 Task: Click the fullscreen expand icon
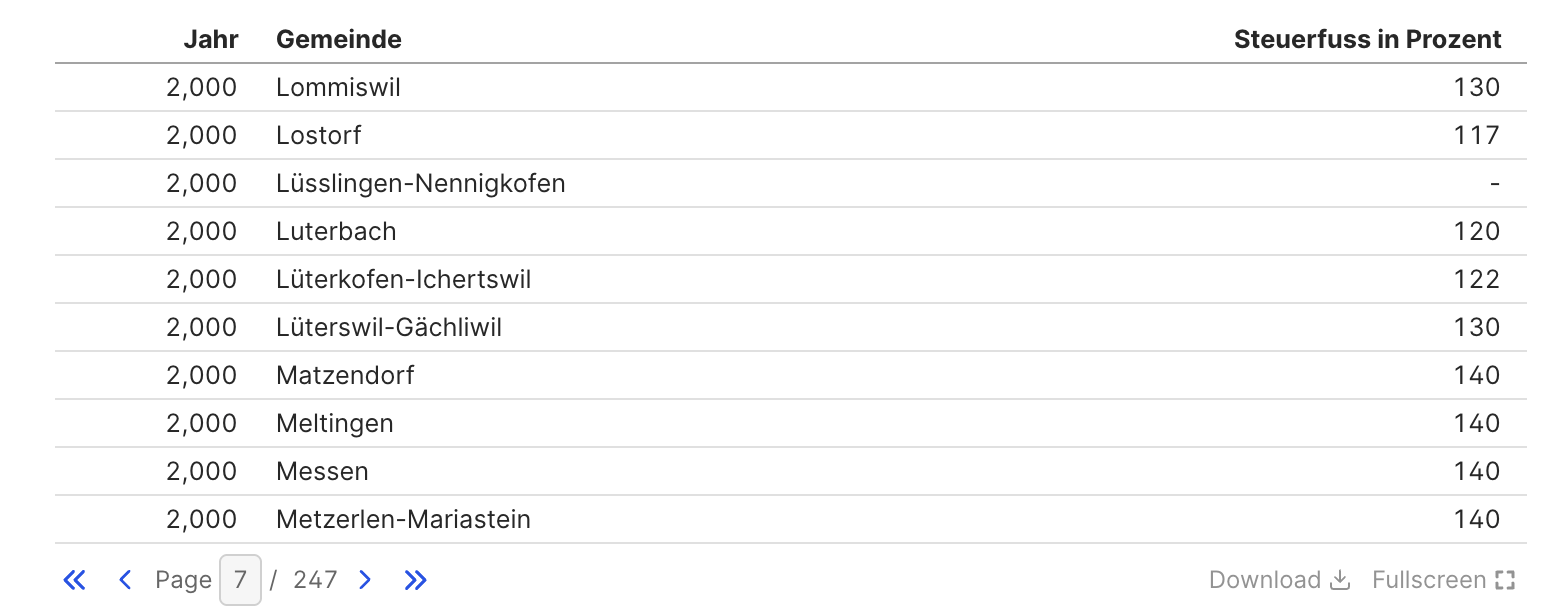point(1506,580)
